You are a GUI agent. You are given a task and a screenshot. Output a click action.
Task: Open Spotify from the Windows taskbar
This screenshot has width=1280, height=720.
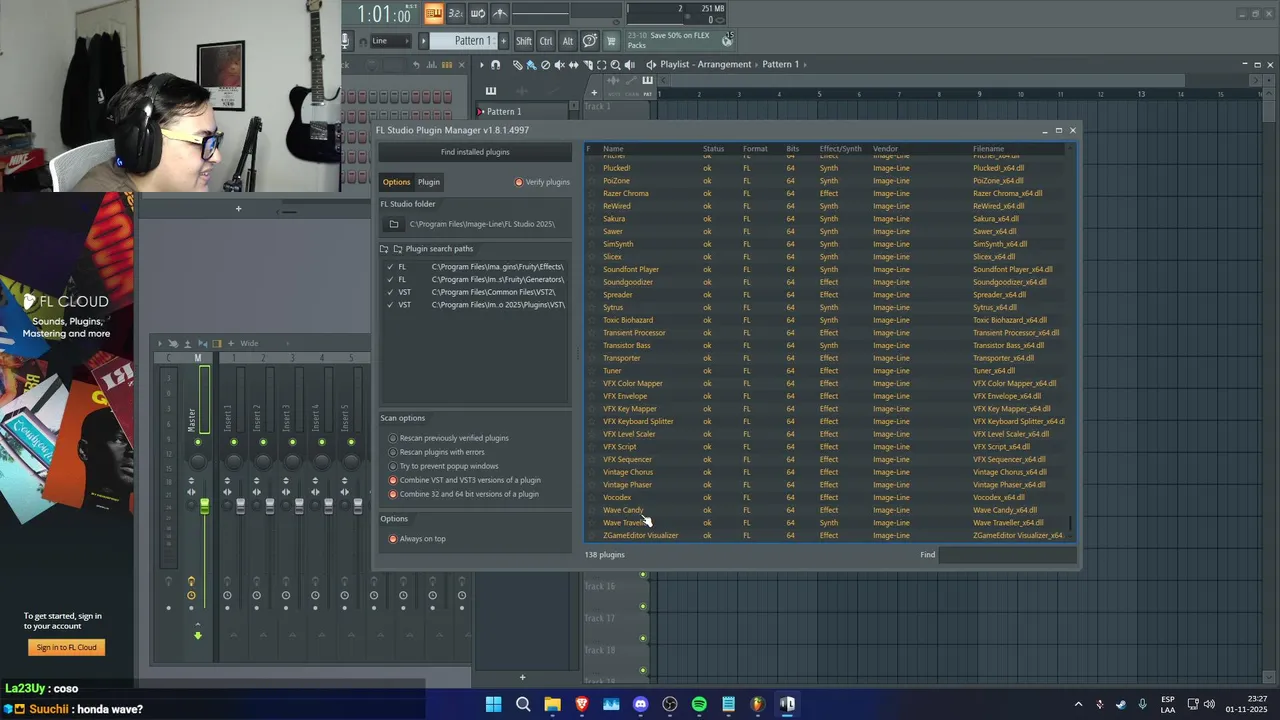coord(699,704)
